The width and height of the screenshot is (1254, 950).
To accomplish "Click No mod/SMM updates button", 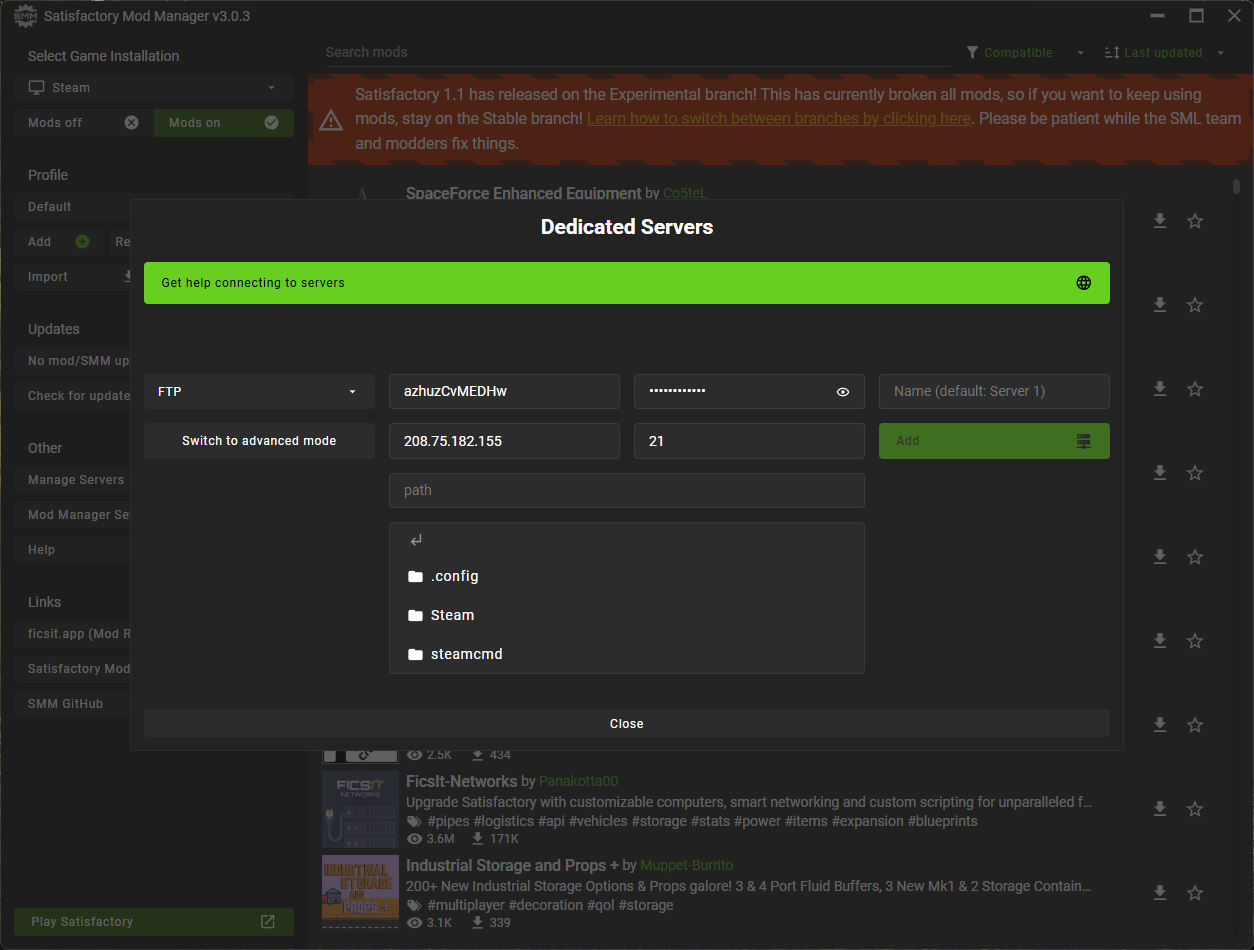I will 72,361.
